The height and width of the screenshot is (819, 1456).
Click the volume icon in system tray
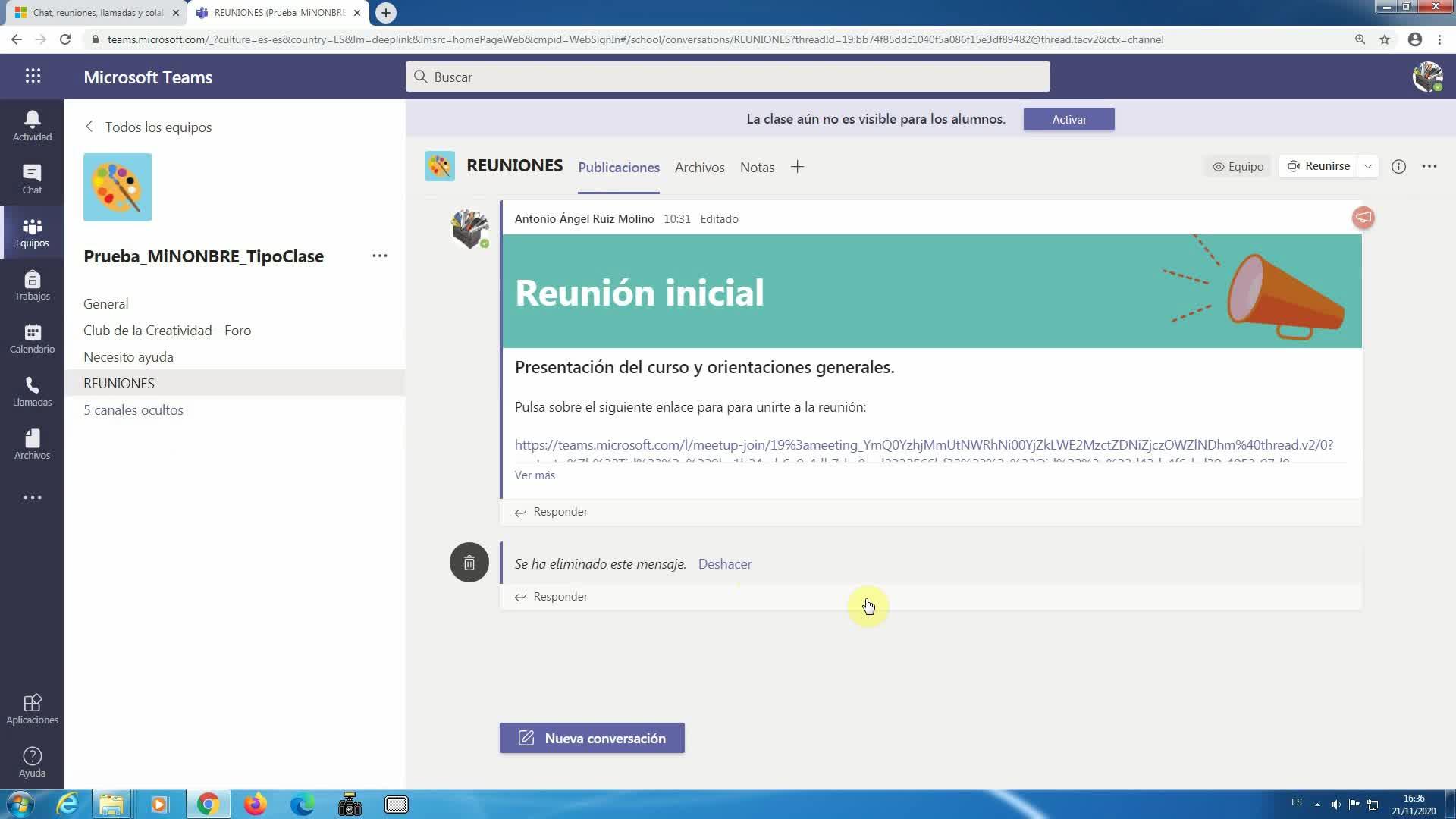(x=1335, y=804)
